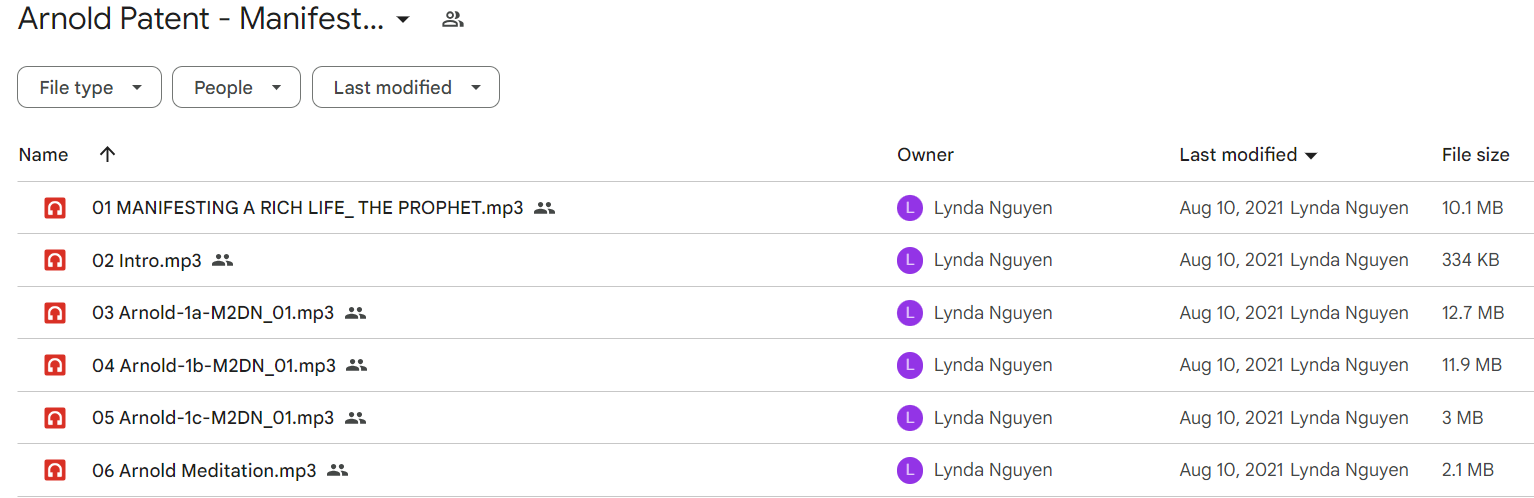Click the audio icon beside 02 Intro.mp3
Image resolution: width=1534 pixels, height=498 pixels.
55,260
